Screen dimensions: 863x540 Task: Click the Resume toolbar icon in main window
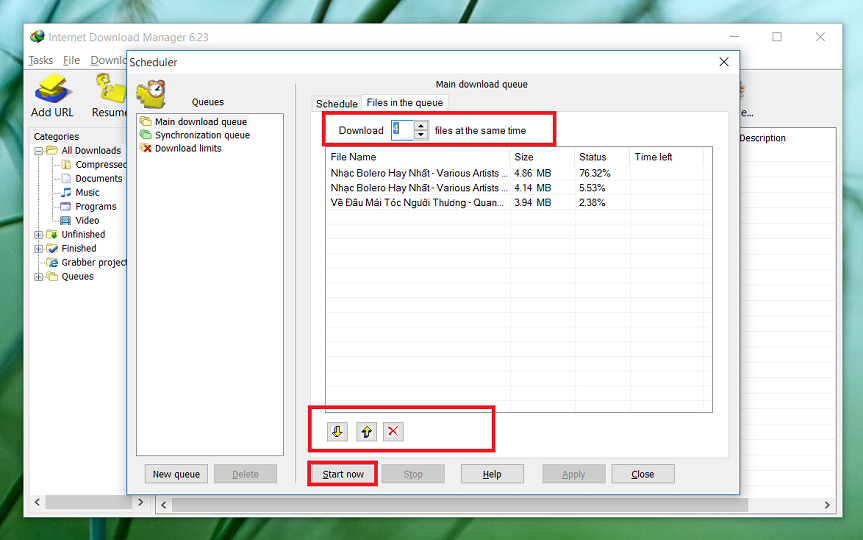pyautogui.click(x=110, y=88)
